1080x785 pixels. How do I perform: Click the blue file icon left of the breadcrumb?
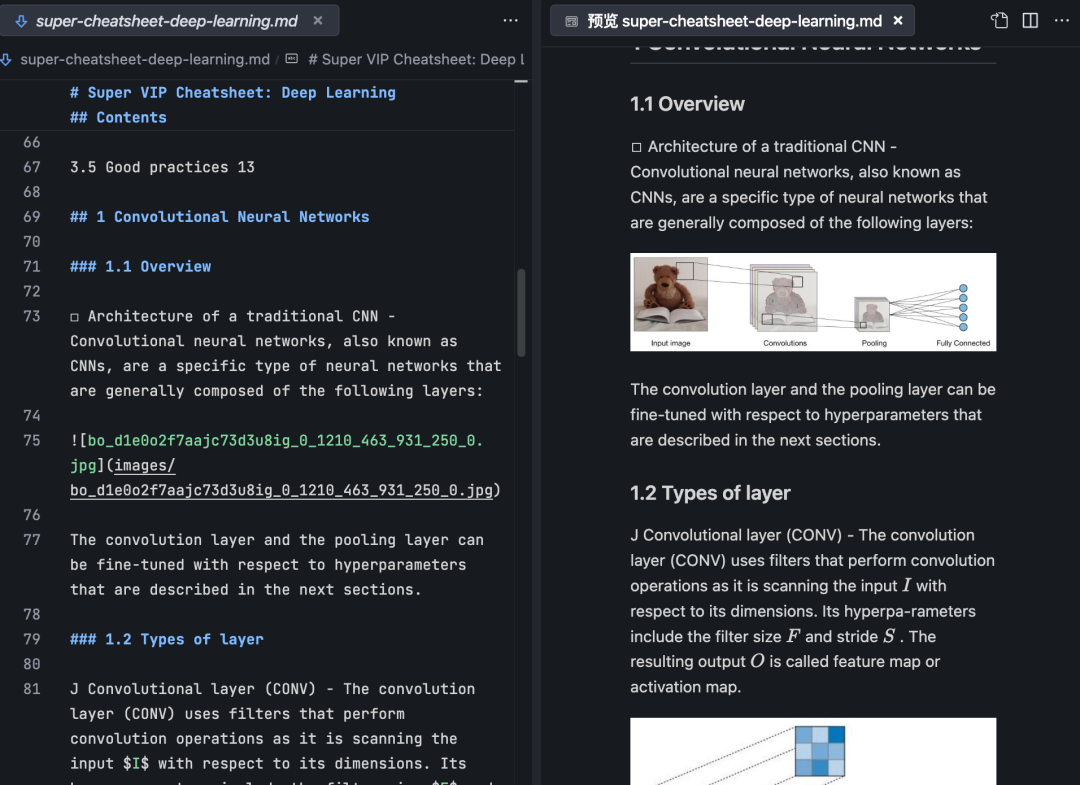point(8,59)
